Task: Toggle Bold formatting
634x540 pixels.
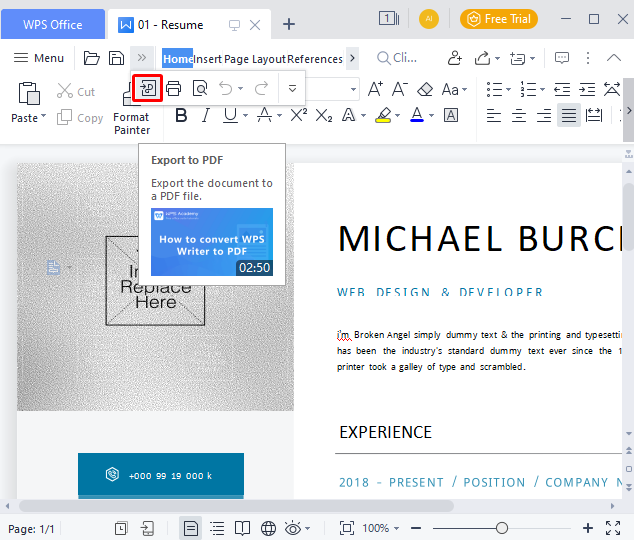Action: tap(181, 116)
